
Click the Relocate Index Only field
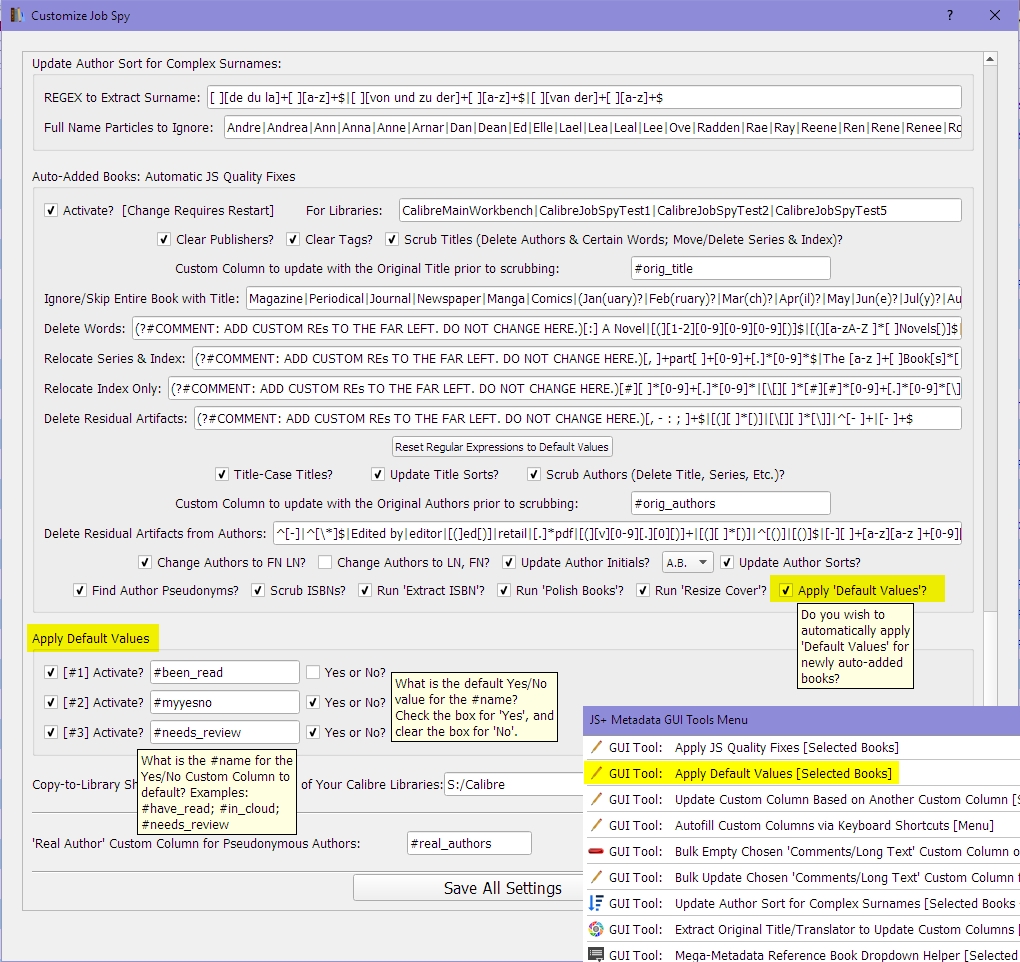coord(565,388)
